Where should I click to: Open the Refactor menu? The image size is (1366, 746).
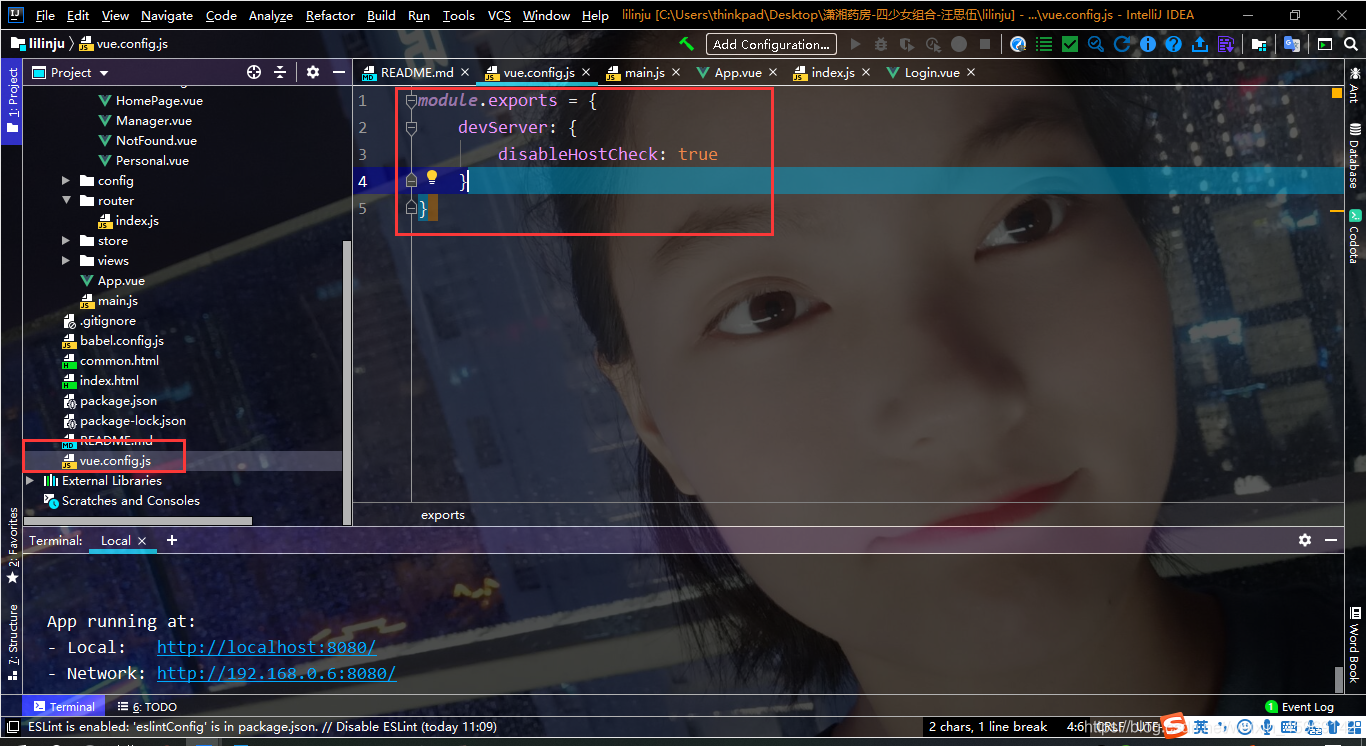tap(330, 15)
